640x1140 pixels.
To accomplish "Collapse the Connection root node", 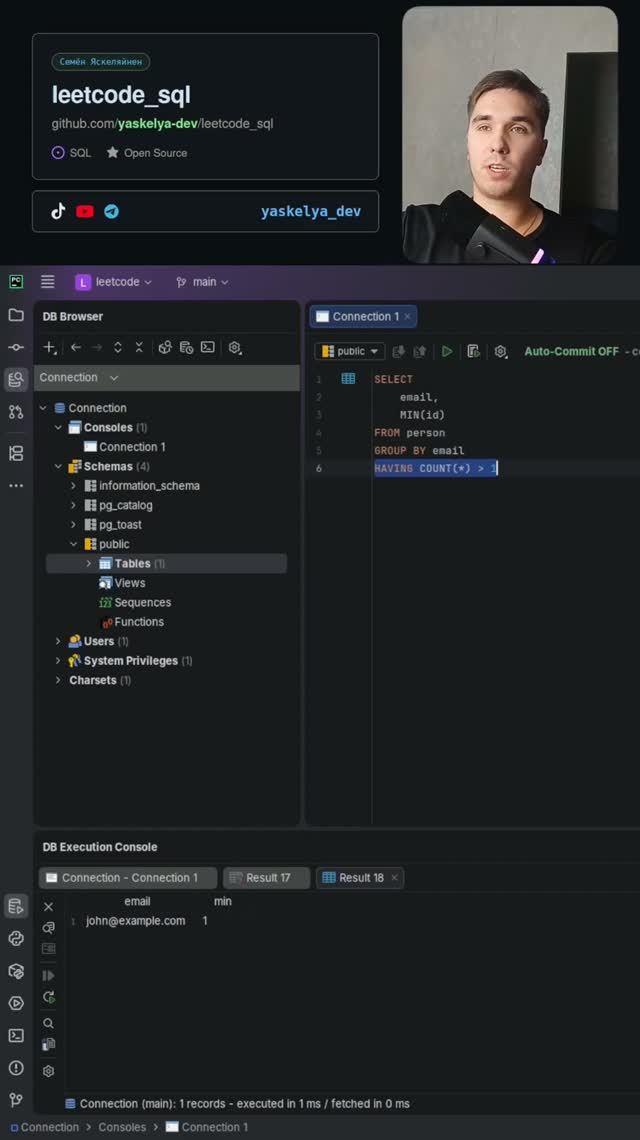I will click(43, 408).
